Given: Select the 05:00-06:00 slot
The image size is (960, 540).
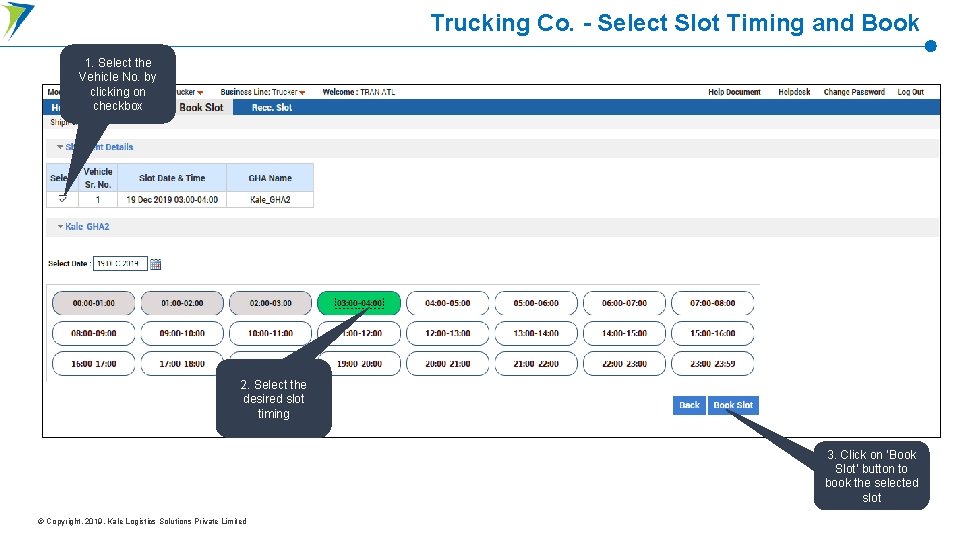Looking at the screenshot, I should pos(536,303).
